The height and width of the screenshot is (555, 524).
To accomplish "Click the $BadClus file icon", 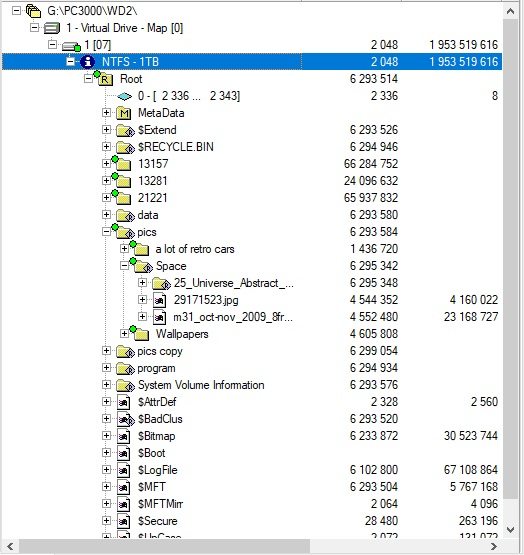I will click(126, 419).
